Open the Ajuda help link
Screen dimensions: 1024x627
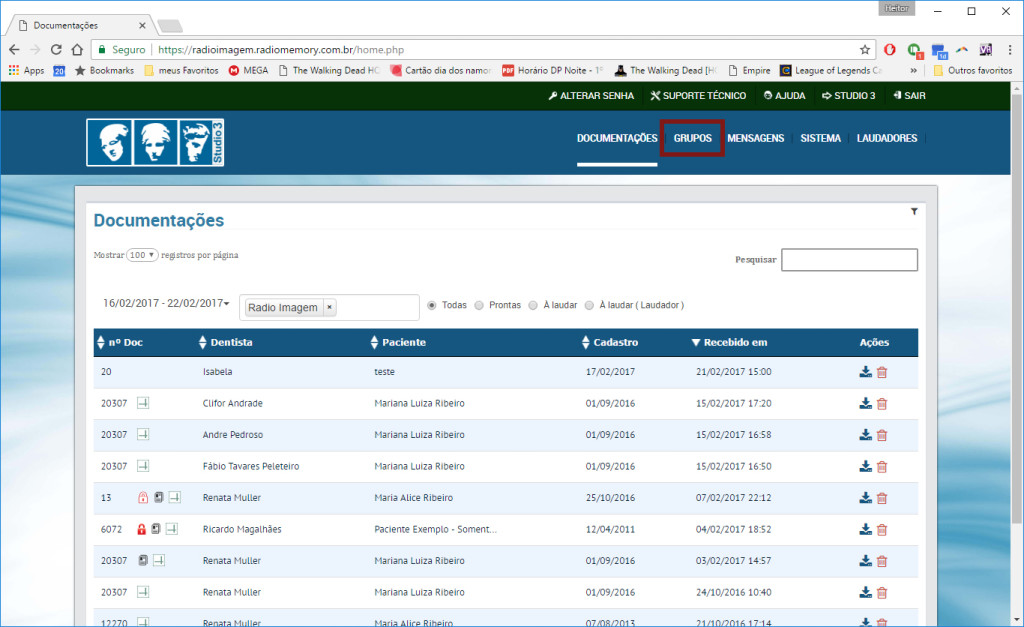click(x=784, y=95)
